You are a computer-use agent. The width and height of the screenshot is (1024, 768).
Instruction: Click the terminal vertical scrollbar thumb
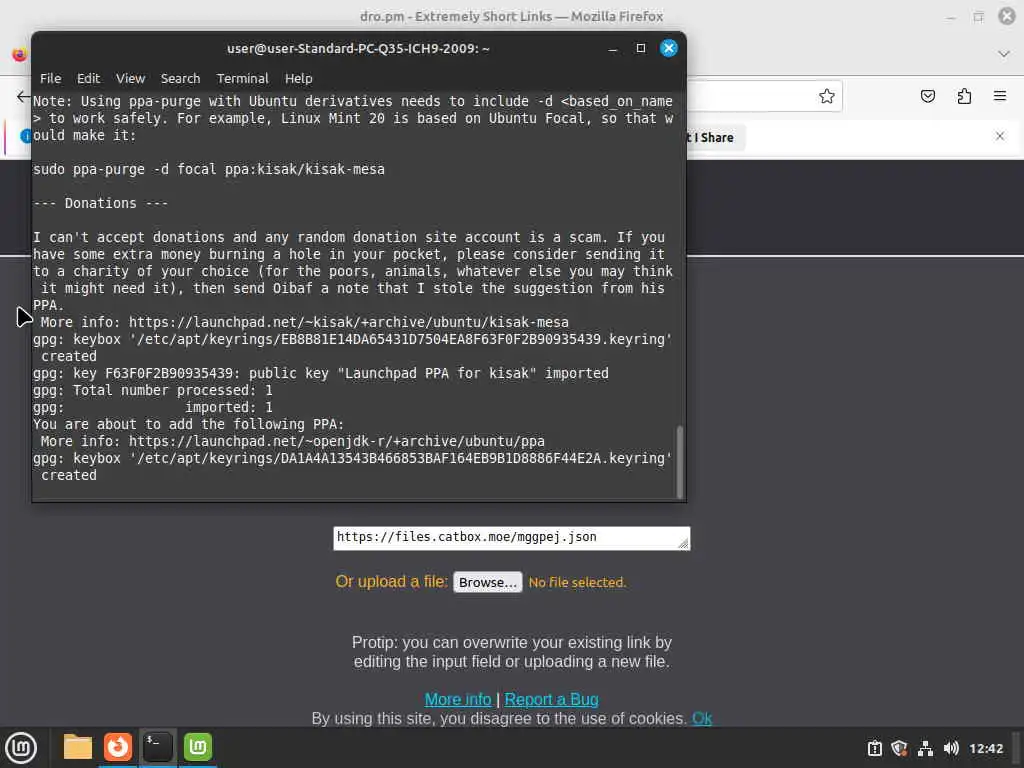click(x=679, y=462)
